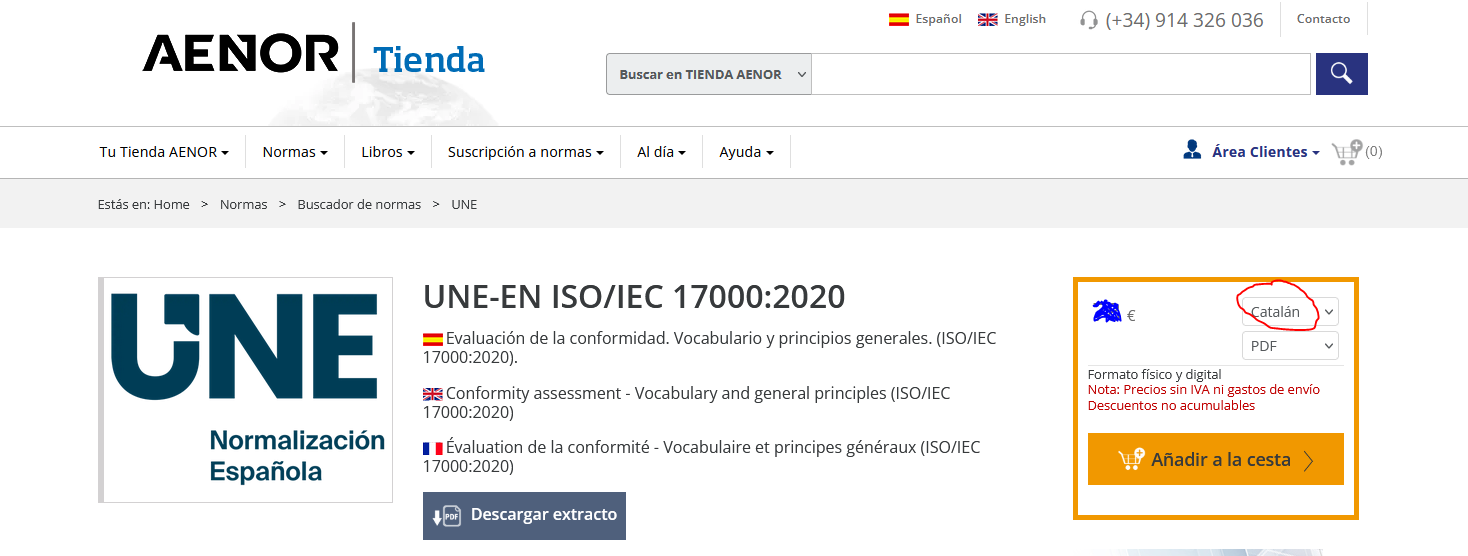Open the Suscripción a normas menu
The height and width of the screenshot is (556, 1468).
[526, 152]
